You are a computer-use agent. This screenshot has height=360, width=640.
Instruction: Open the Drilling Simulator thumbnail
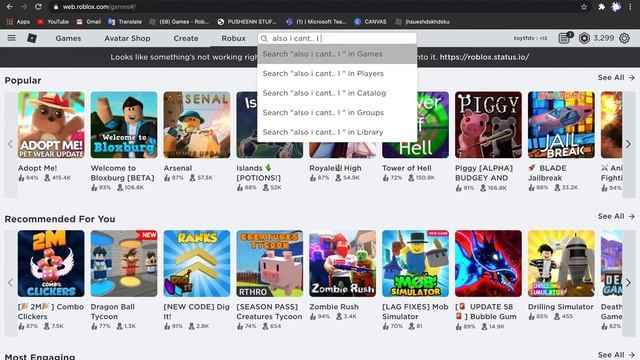click(x=561, y=264)
